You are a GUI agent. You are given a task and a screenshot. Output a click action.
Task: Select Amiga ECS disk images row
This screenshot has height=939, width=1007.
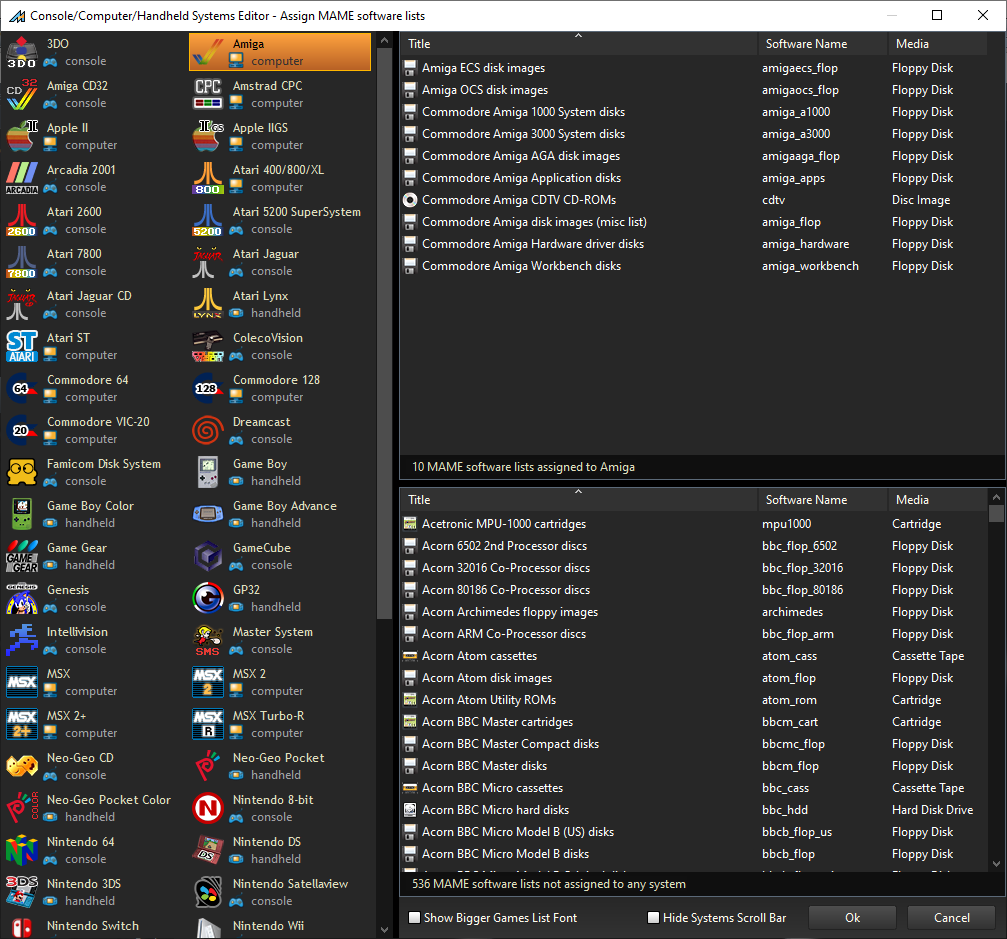click(x=483, y=68)
